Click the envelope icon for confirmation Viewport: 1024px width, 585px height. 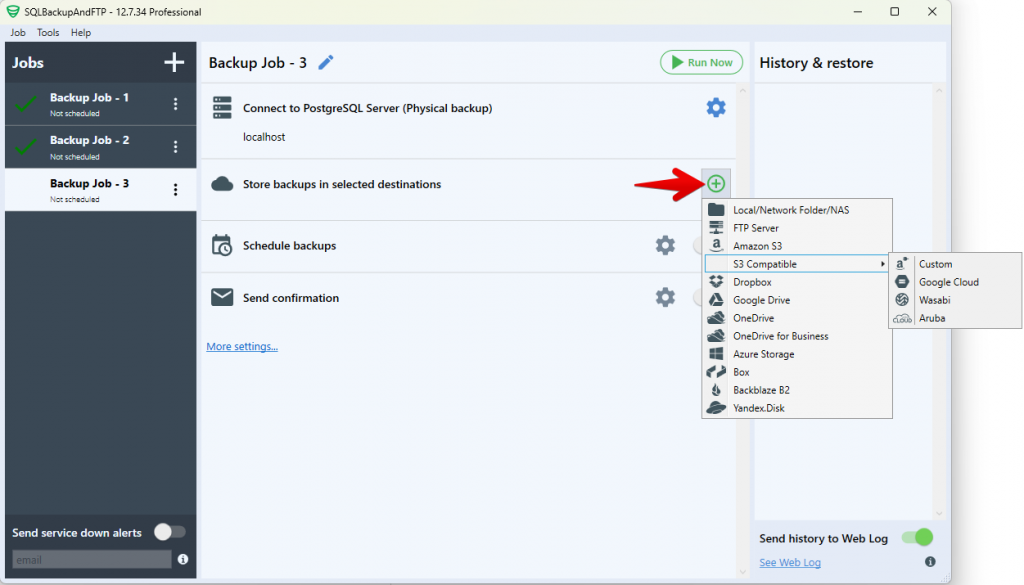tap(222, 298)
